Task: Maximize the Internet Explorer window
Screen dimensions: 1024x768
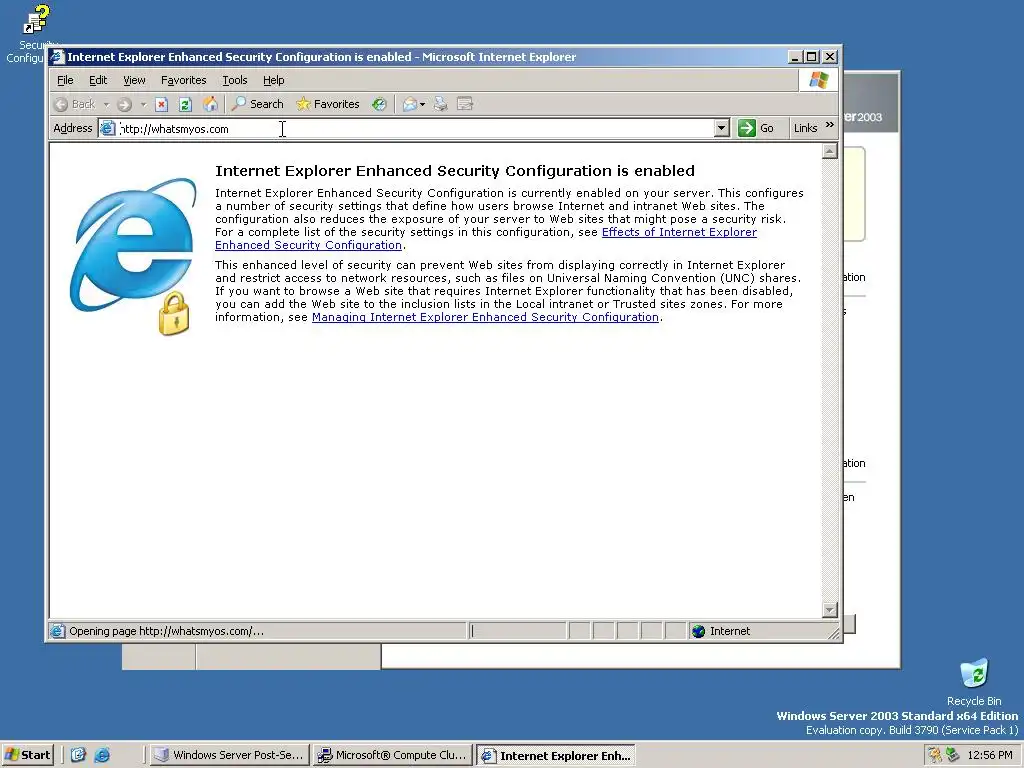Action: pos(811,57)
